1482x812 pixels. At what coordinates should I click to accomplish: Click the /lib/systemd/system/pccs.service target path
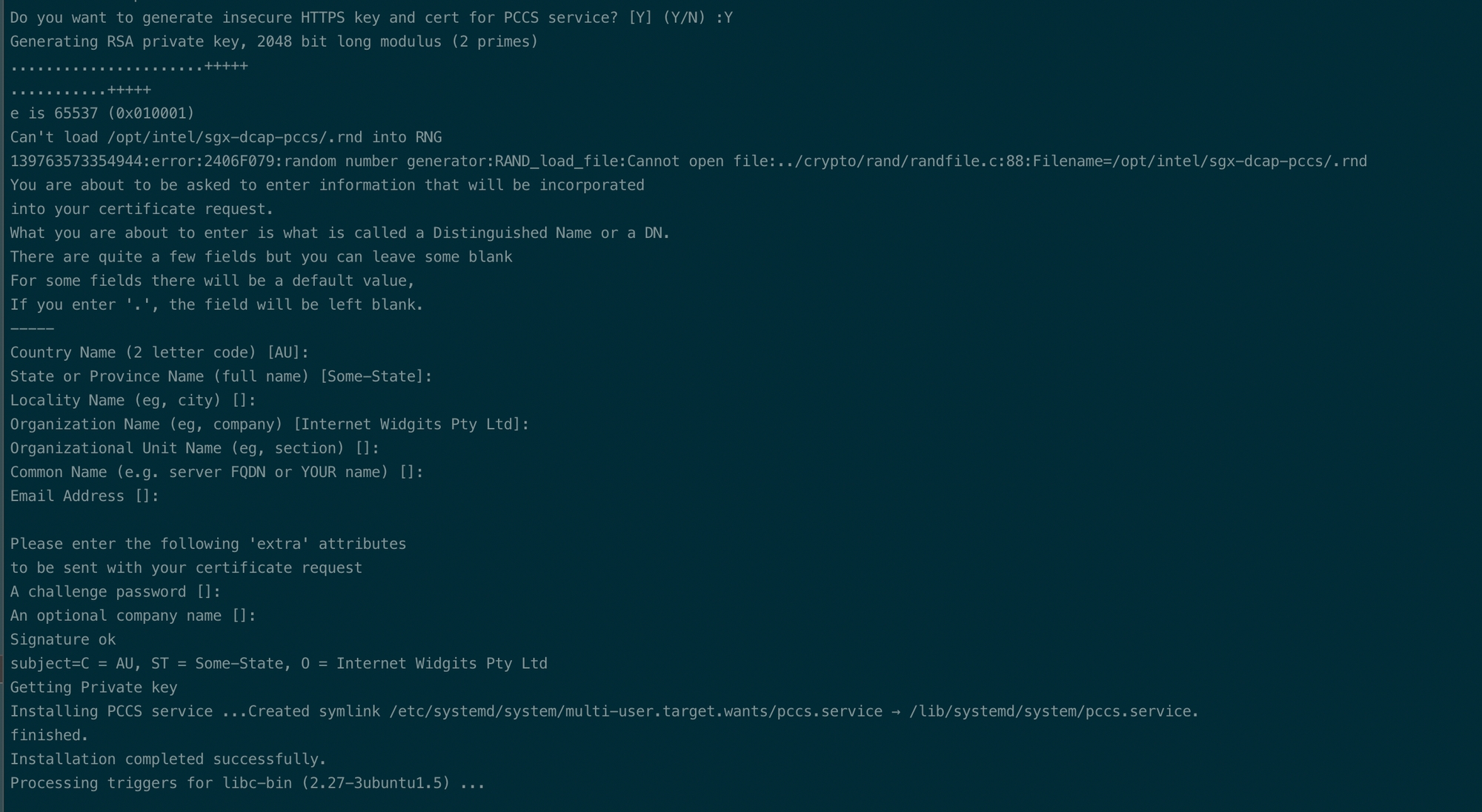(x=1052, y=712)
